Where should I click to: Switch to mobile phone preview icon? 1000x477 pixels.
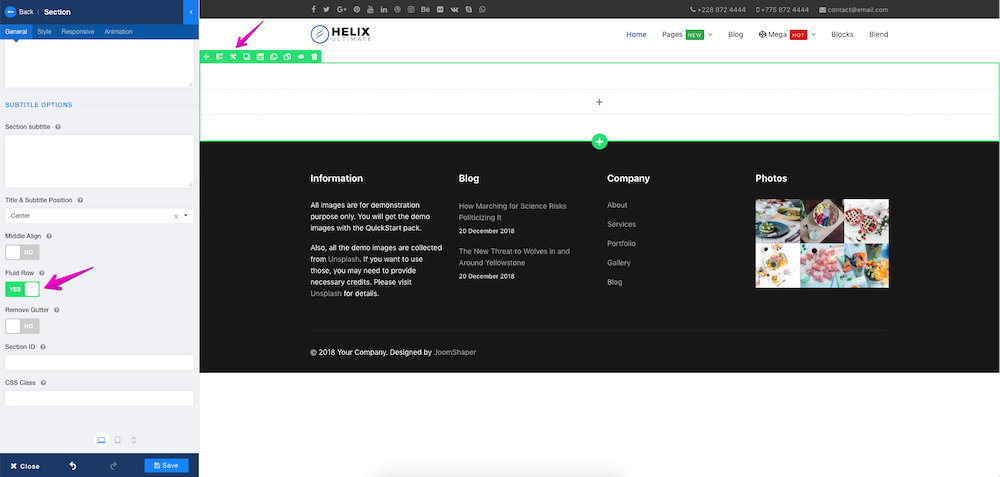[x=134, y=440]
